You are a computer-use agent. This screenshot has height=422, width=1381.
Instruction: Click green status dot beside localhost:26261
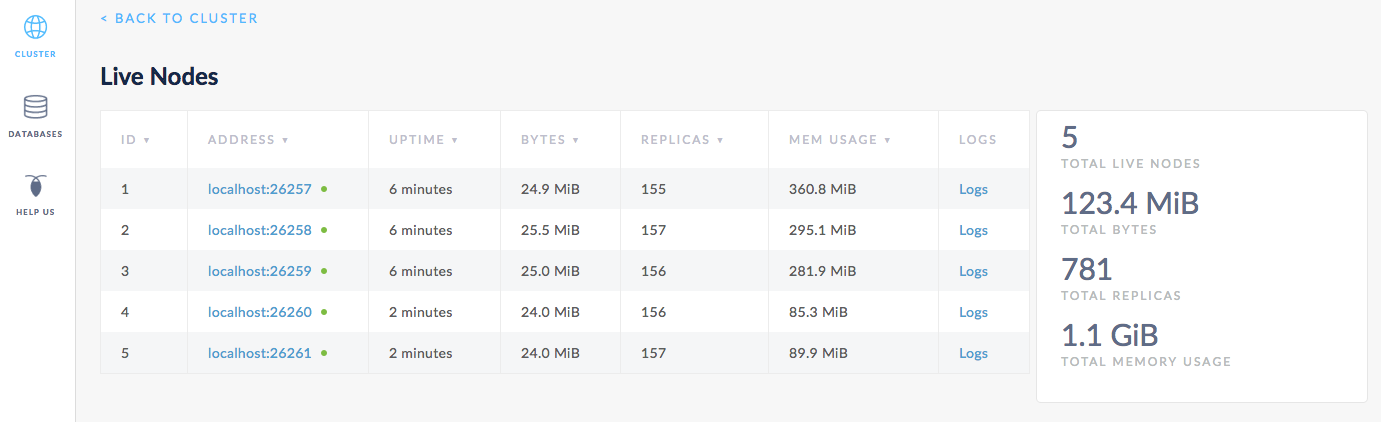tap(324, 353)
